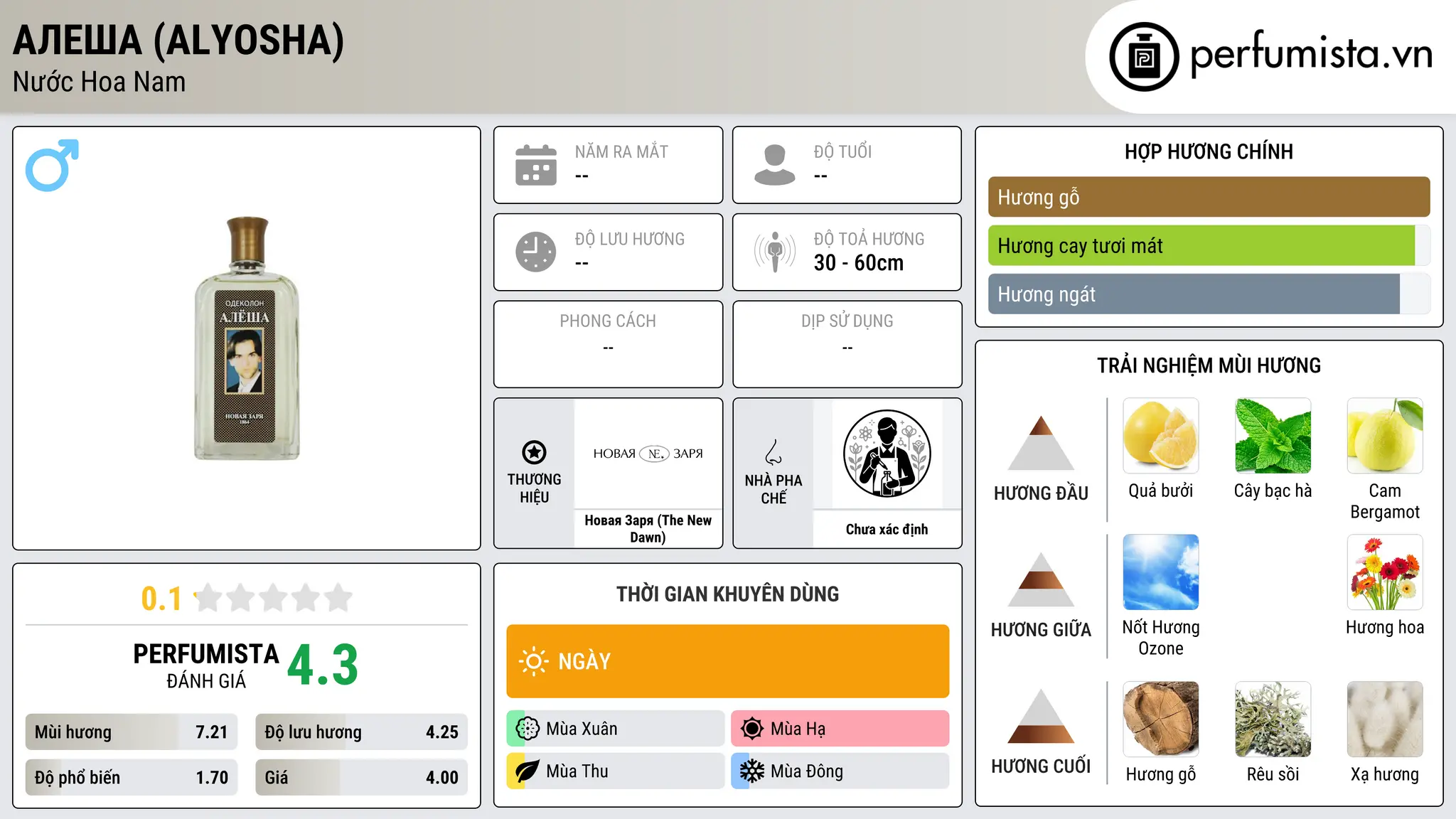Click the brown Hương gỗ accord bar

point(1209,197)
